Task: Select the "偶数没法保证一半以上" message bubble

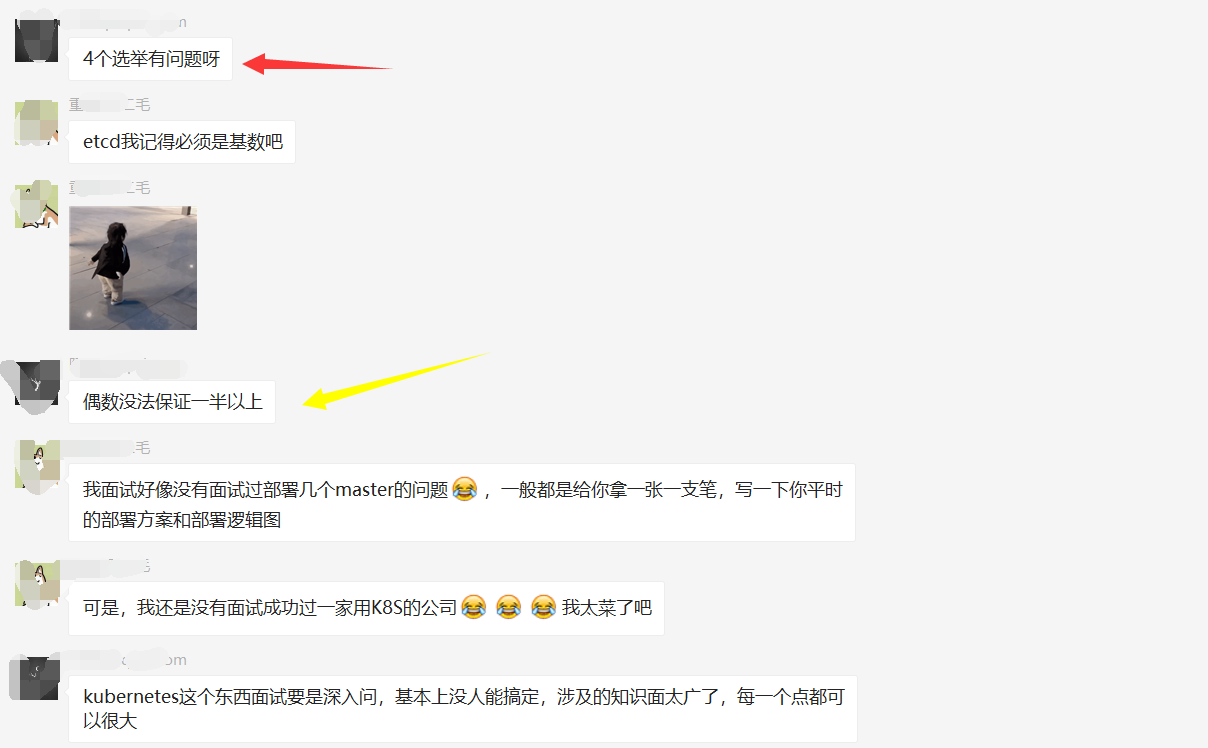Action: [x=172, y=402]
